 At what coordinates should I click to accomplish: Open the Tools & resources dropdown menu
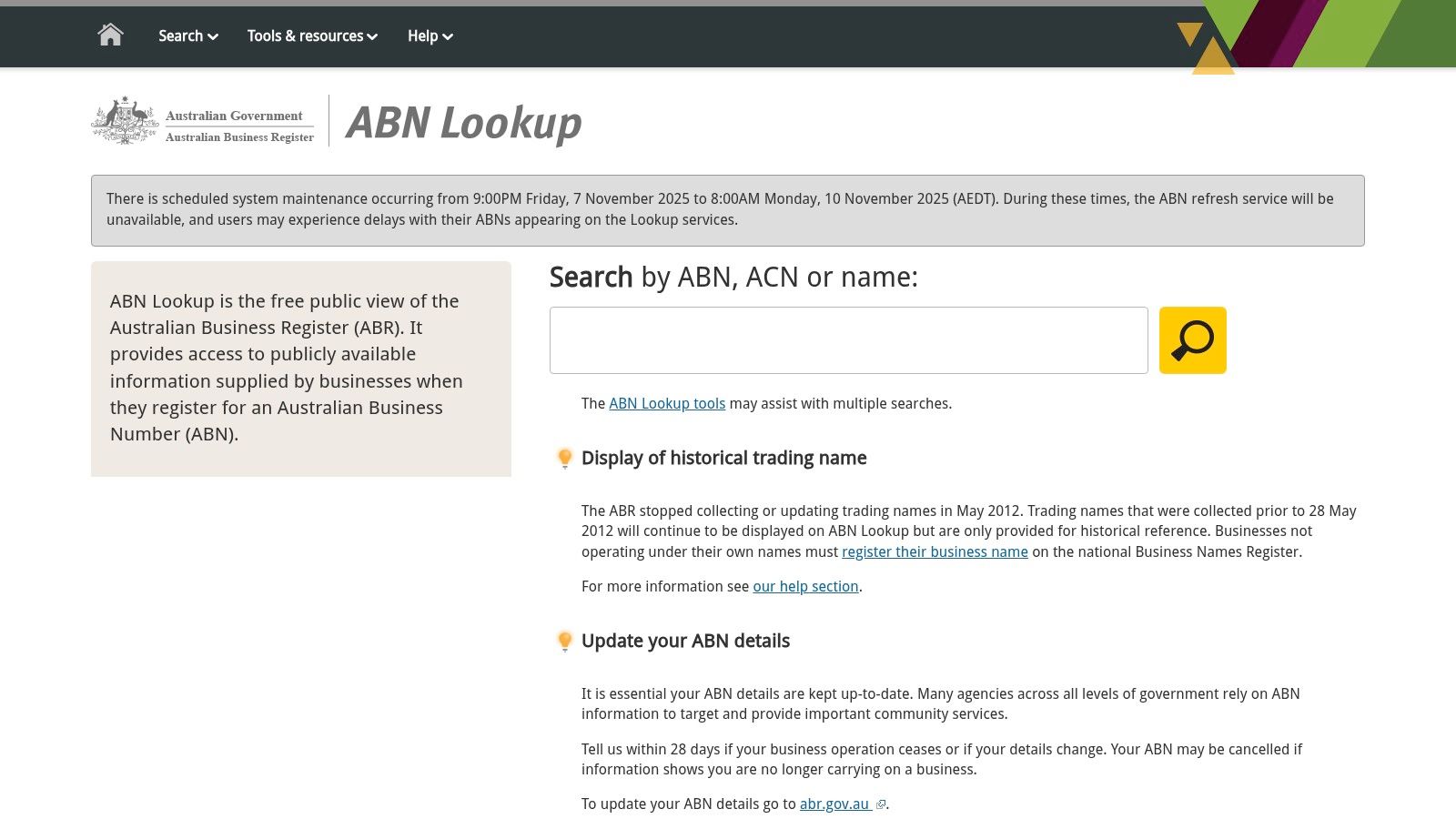(x=312, y=36)
